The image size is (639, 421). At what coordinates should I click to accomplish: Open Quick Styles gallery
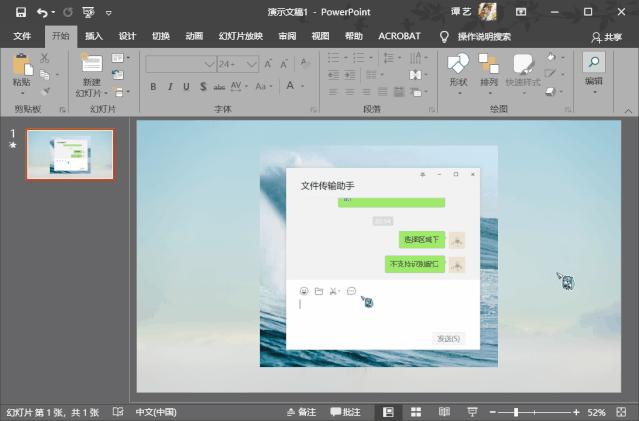pos(523,73)
